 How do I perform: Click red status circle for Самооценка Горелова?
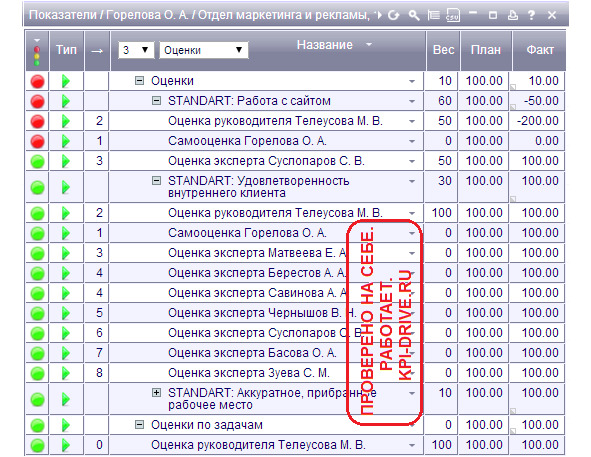[x=37, y=141]
